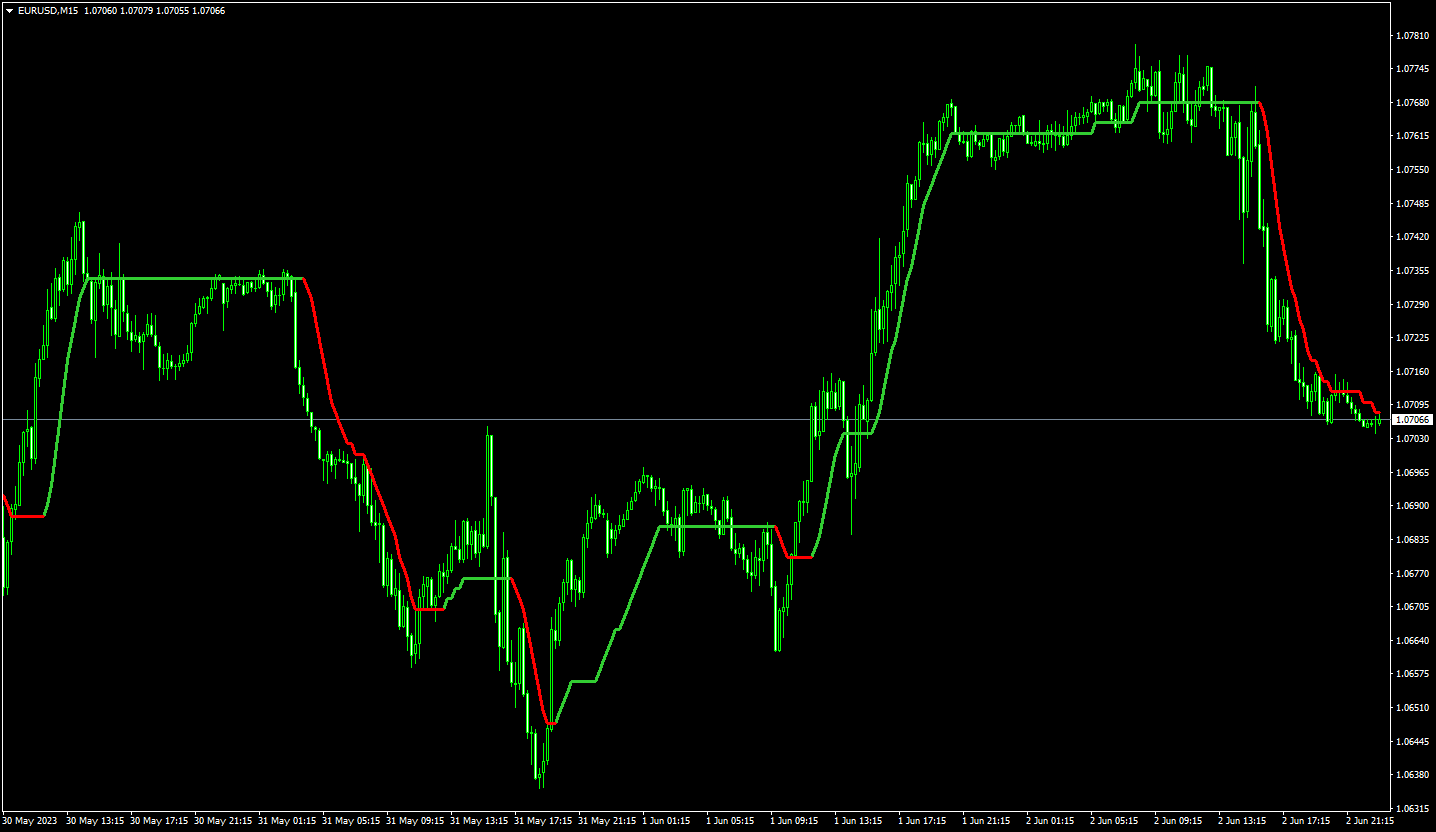The height and width of the screenshot is (832, 1436).
Task: Click price axis label "1.06640"
Action: coord(1412,641)
